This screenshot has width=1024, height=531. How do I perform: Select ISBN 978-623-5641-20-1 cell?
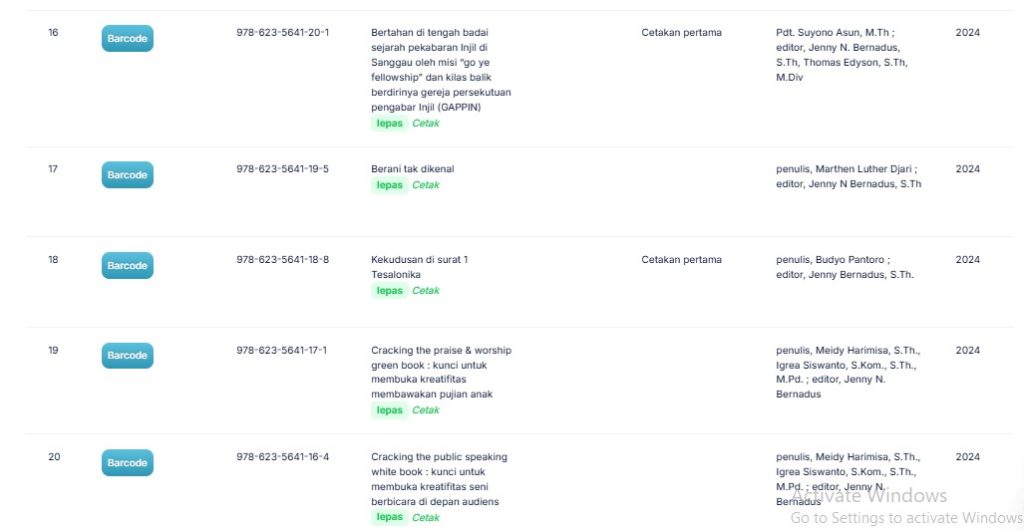pos(282,33)
